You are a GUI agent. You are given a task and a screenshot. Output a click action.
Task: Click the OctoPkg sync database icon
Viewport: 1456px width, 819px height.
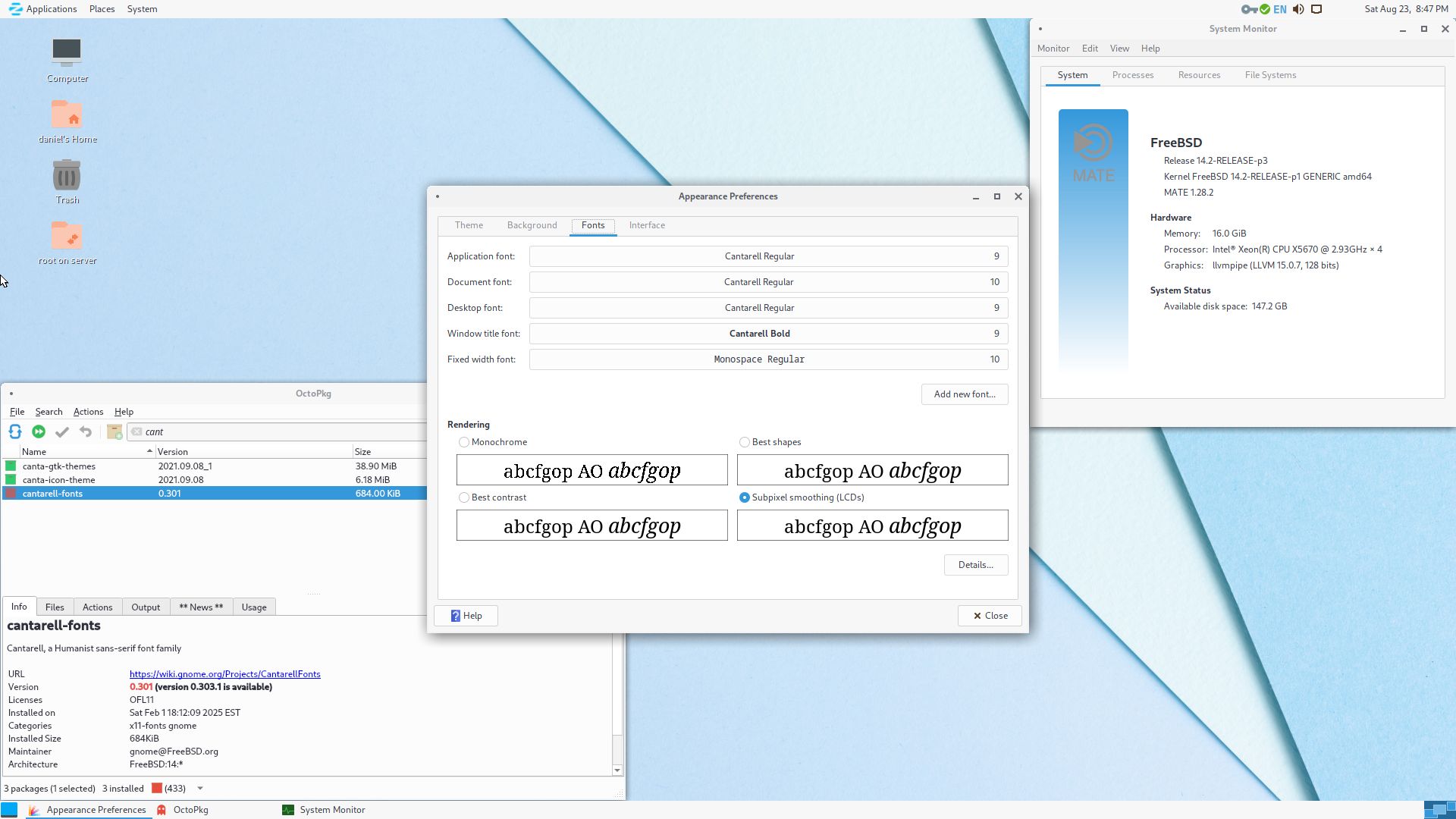click(15, 431)
